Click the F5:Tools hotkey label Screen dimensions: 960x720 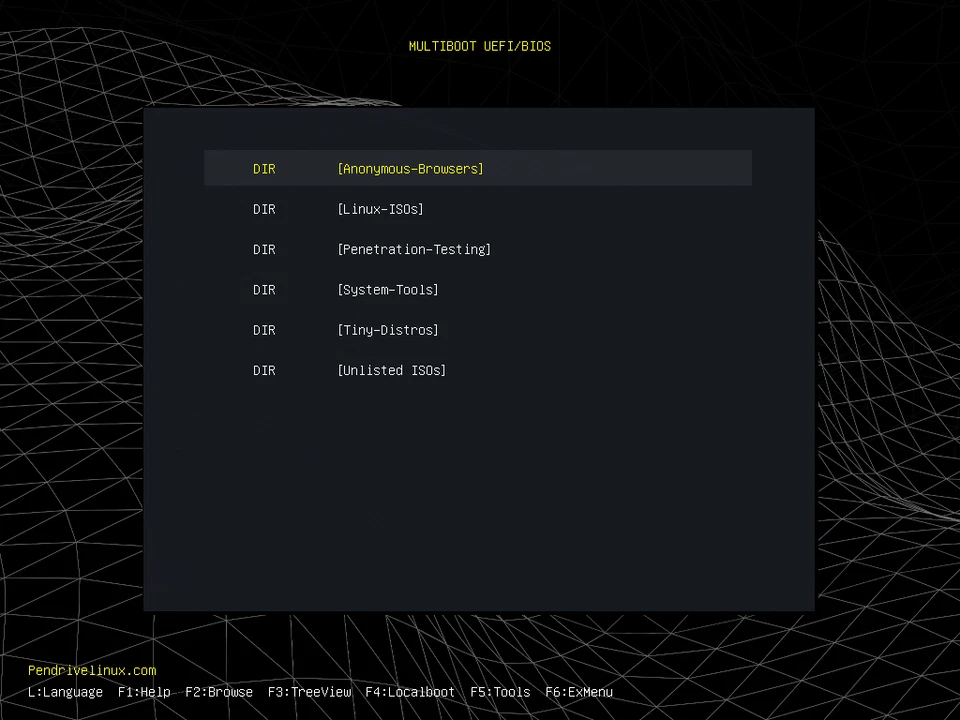tap(500, 692)
